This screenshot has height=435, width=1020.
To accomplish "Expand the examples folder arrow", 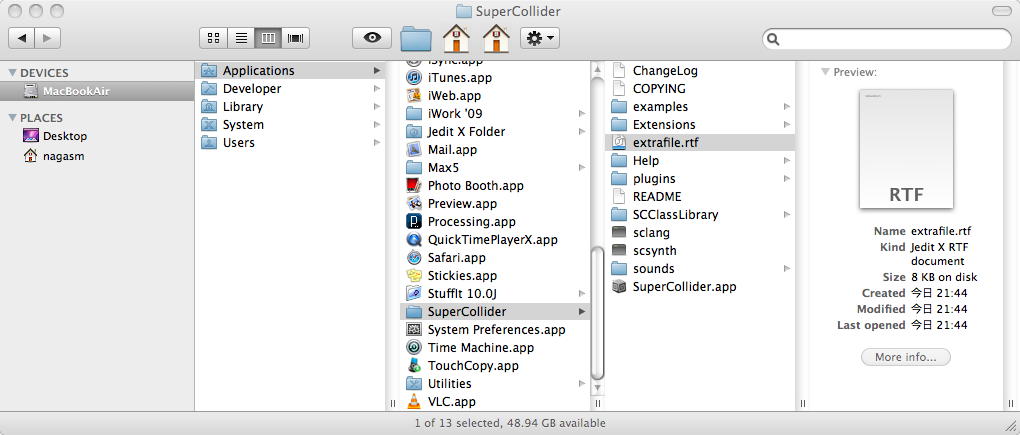I will click(786, 107).
